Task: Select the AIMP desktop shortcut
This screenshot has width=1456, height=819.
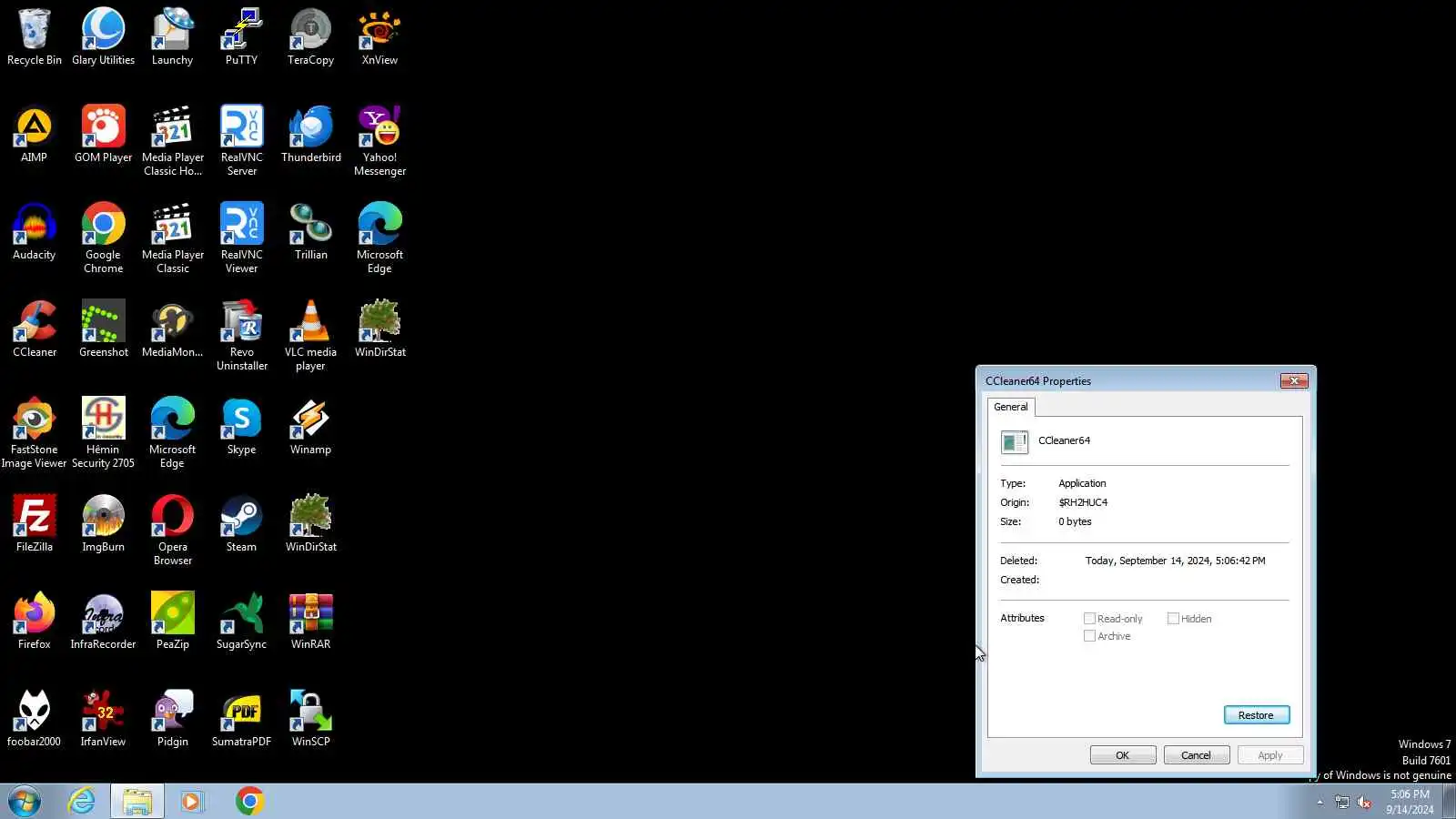Action: click(35, 136)
